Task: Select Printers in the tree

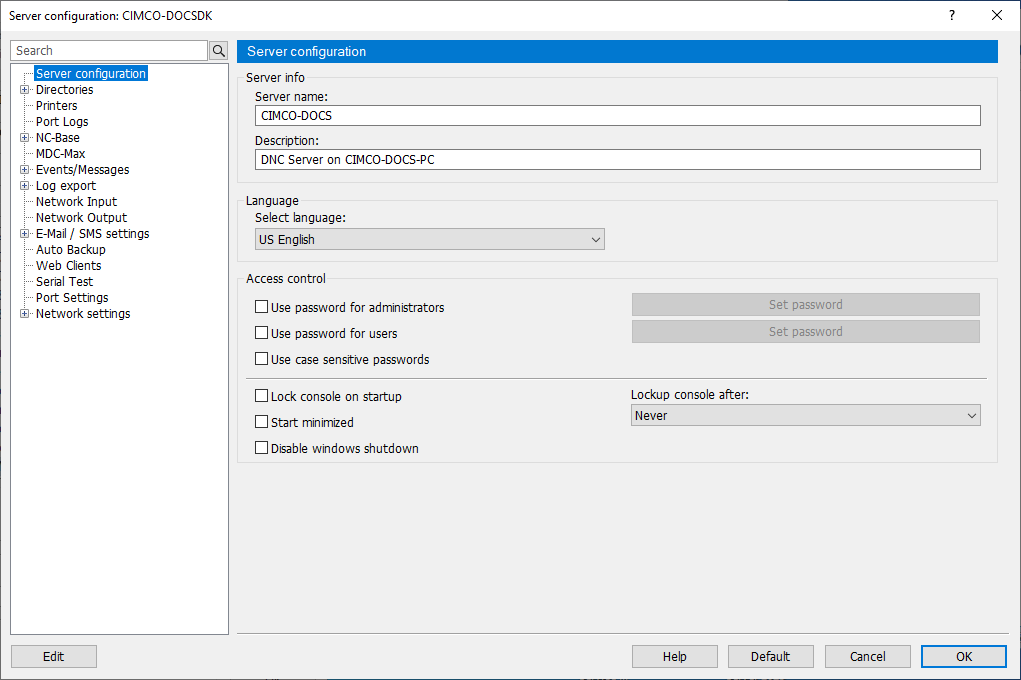Action: pyautogui.click(x=57, y=106)
